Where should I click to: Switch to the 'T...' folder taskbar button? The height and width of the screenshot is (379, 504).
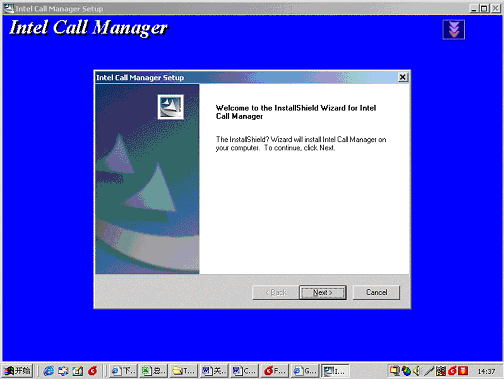pos(184,371)
